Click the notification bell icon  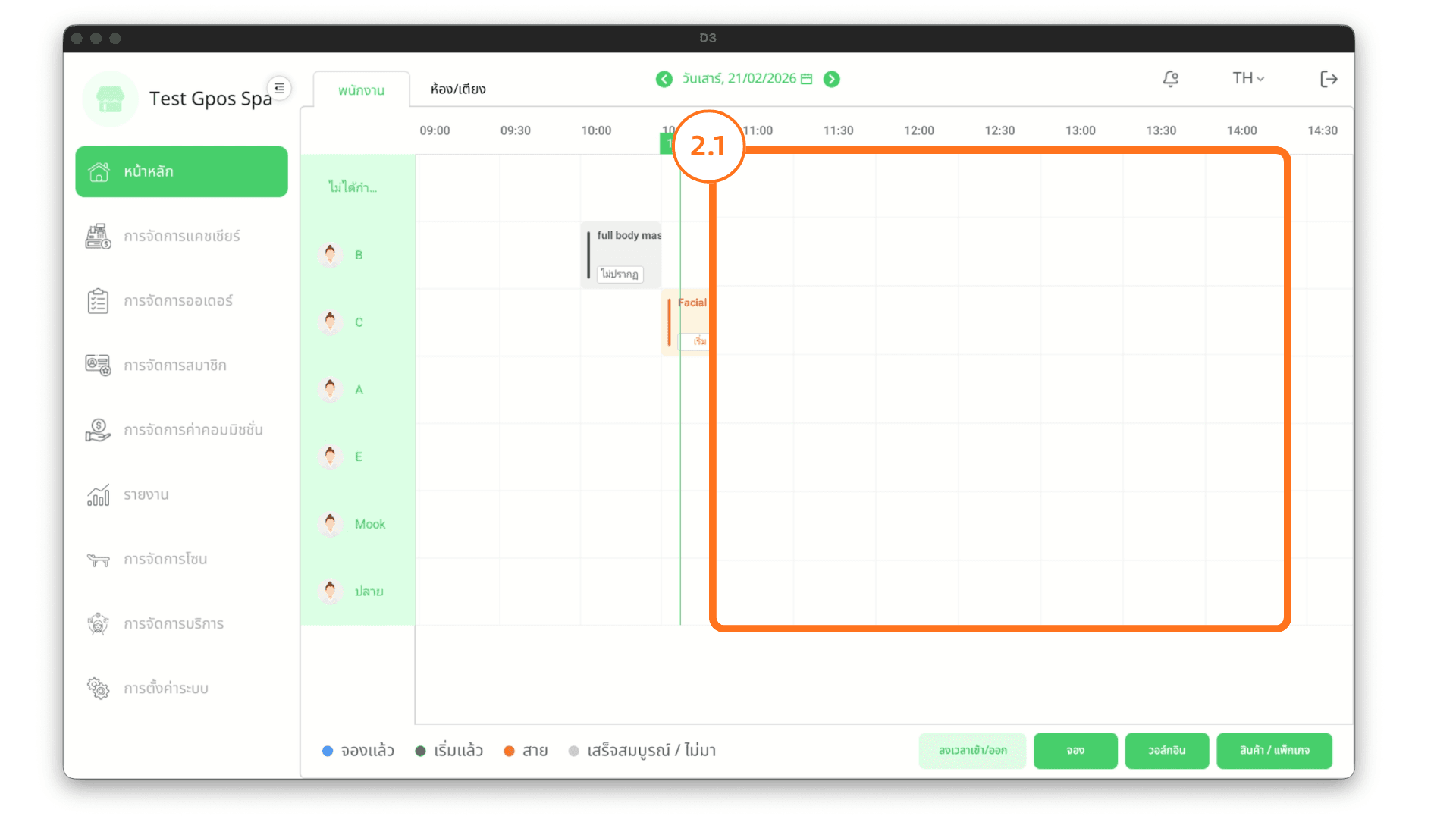pyautogui.click(x=1170, y=79)
